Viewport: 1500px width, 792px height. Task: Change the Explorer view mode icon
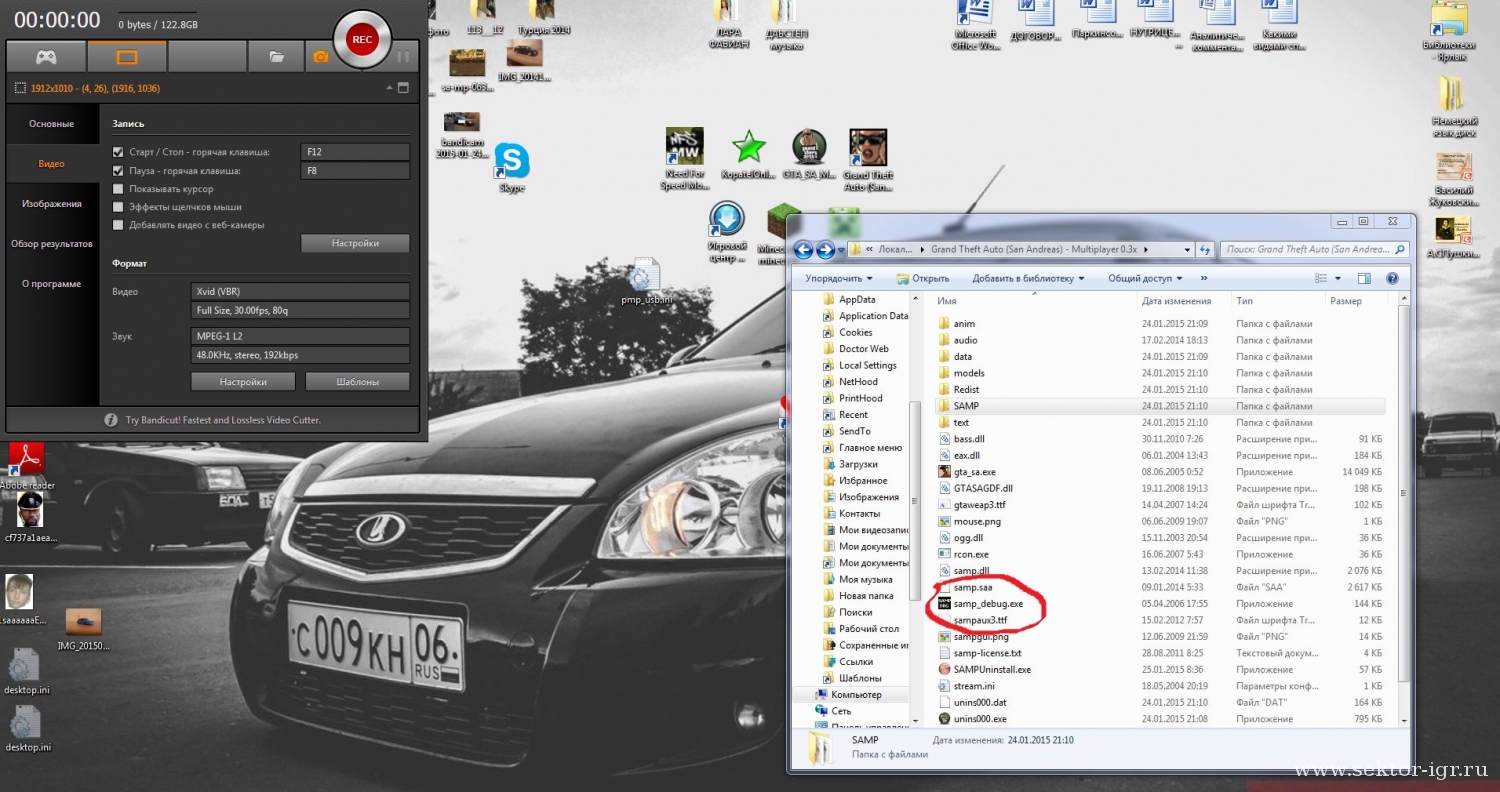point(1322,278)
